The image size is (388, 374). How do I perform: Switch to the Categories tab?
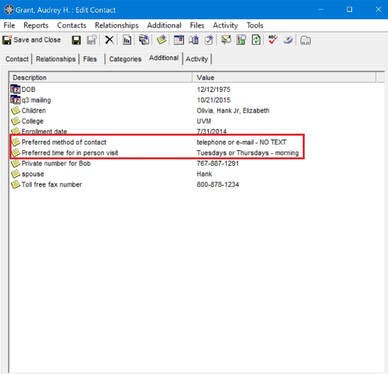pos(125,59)
